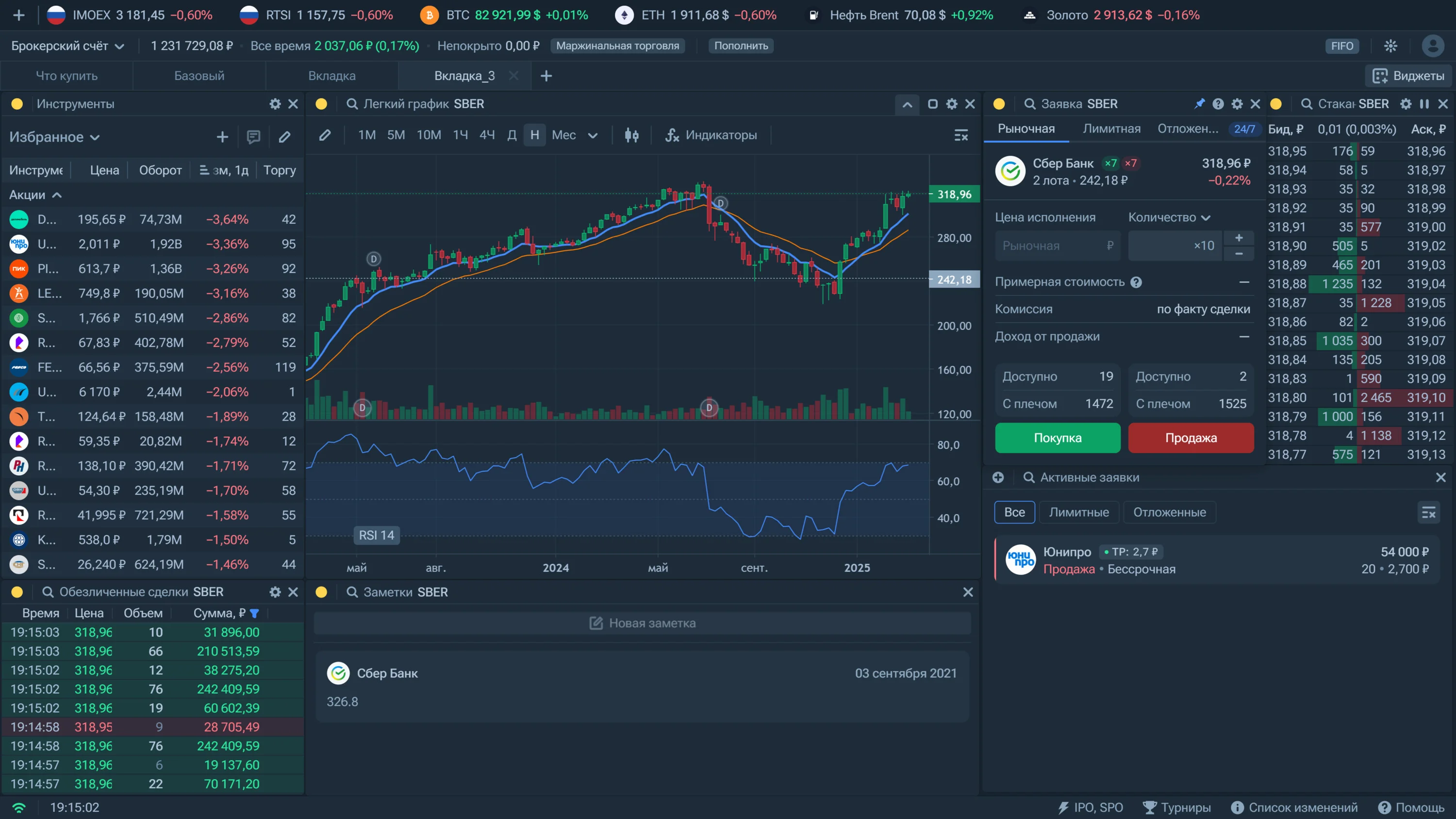Click yellow link color dot in Заметки SBER

(321, 592)
